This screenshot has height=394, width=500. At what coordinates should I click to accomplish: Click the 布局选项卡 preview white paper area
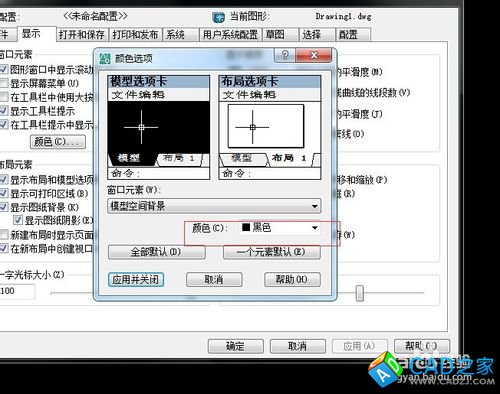[266, 126]
